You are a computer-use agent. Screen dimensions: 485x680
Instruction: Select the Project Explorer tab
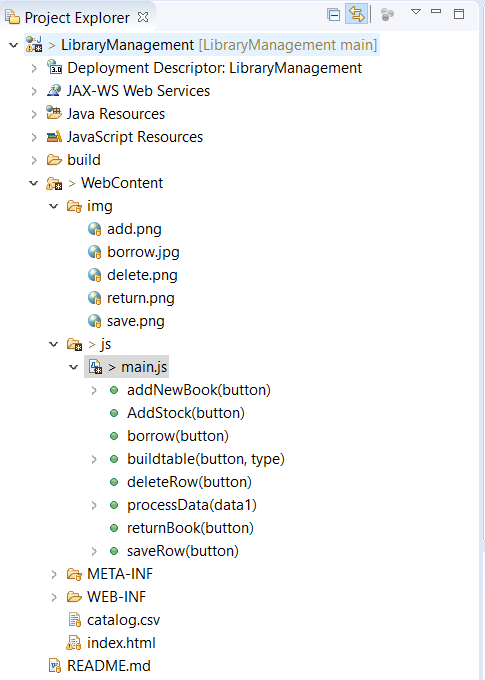(77, 18)
